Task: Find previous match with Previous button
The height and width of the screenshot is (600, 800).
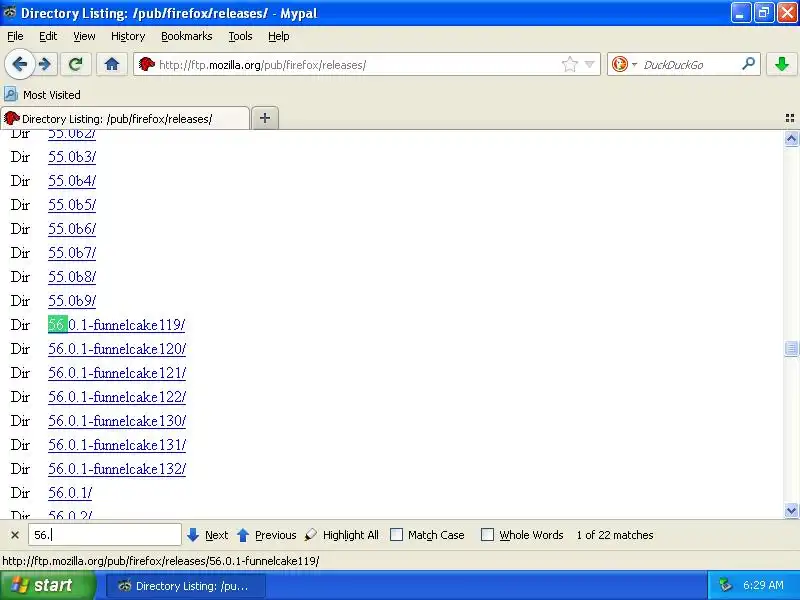Action: (267, 535)
